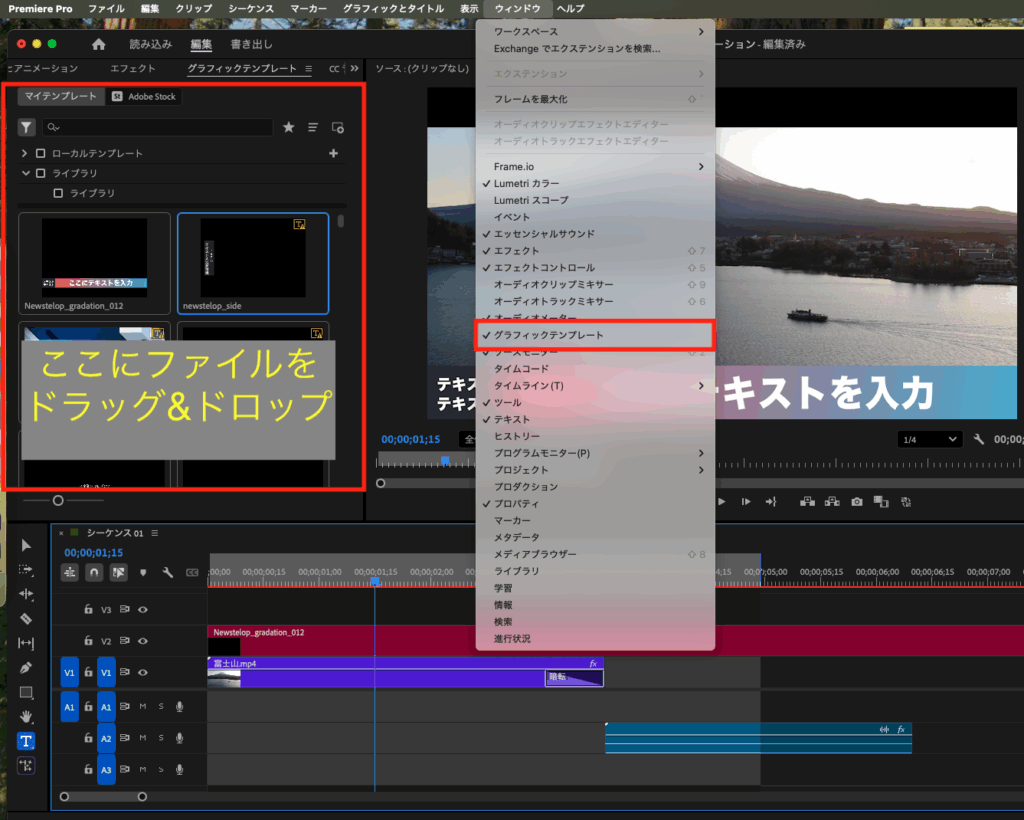Click the Track Select Forward tool
This screenshot has width=1024, height=820.
click(x=26, y=570)
